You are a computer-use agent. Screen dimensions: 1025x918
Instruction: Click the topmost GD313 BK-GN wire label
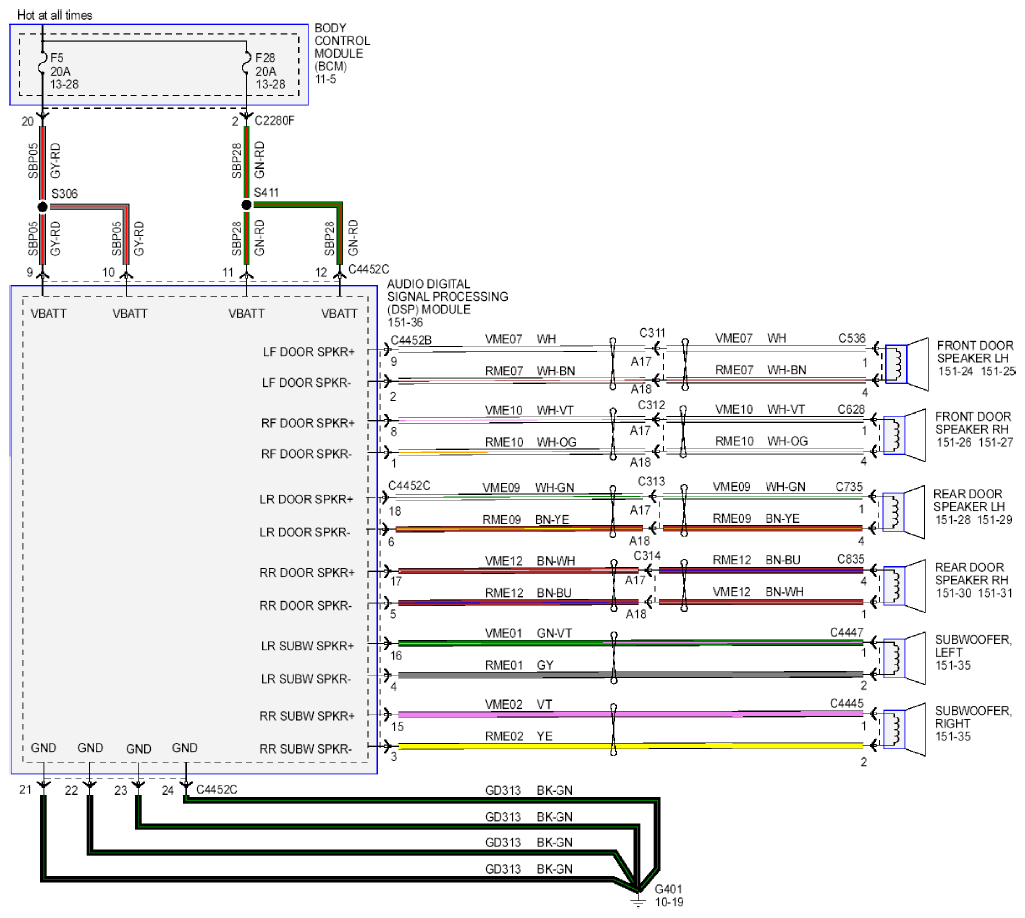pyautogui.click(x=529, y=790)
